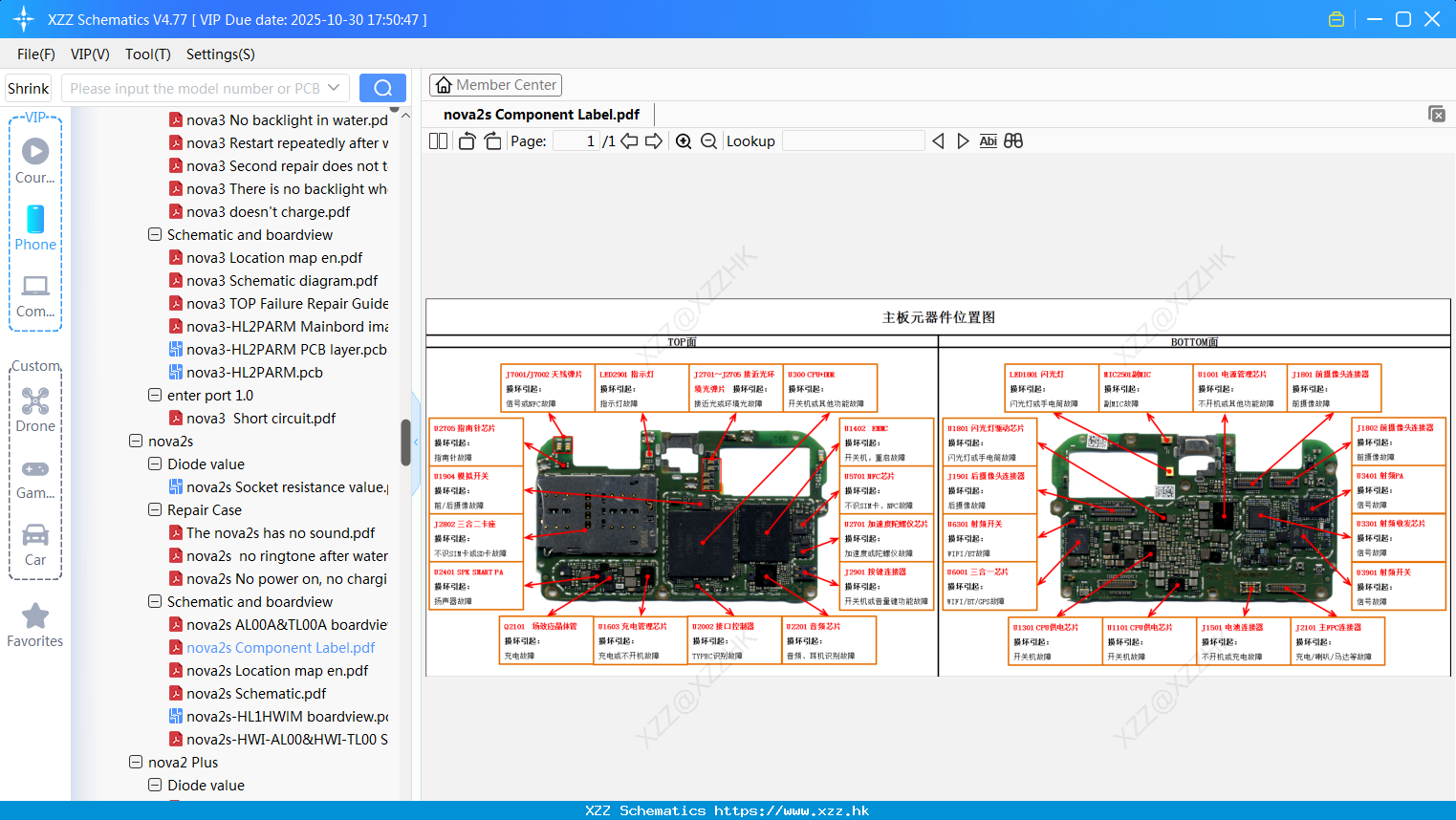Open nova2s-HL1HWIM boardview file
1456x820 pixels.
click(x=287, y=717)
